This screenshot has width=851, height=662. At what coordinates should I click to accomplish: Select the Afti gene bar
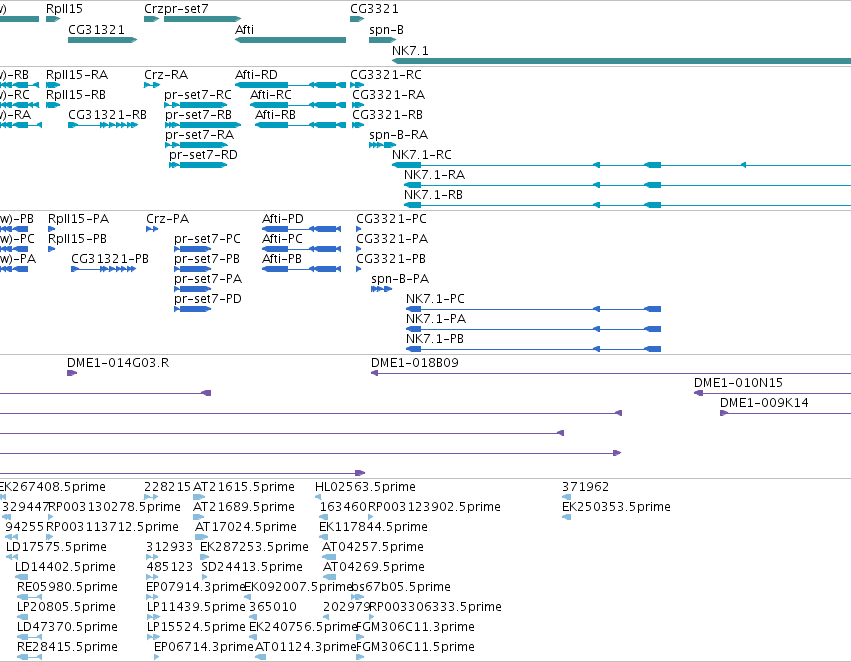tap(290, 40)
